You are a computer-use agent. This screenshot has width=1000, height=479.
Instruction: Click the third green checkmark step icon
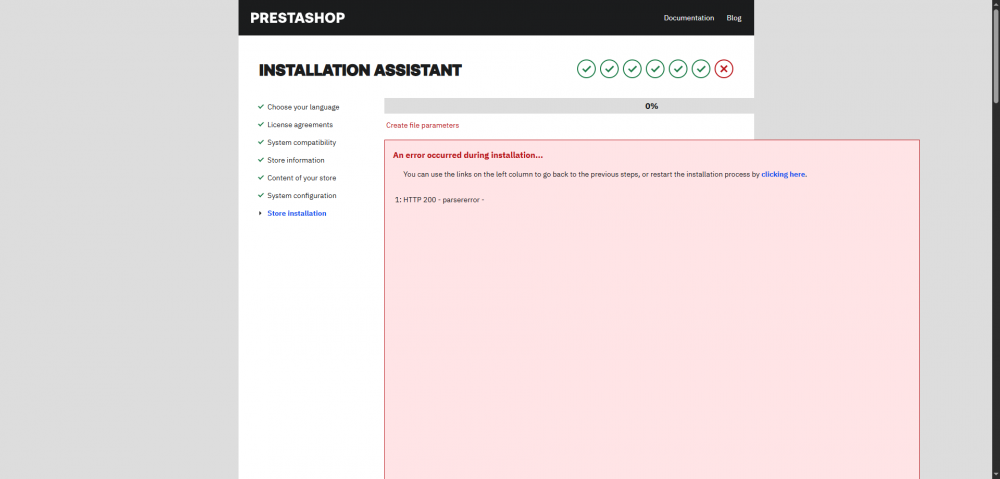point(632,68)
